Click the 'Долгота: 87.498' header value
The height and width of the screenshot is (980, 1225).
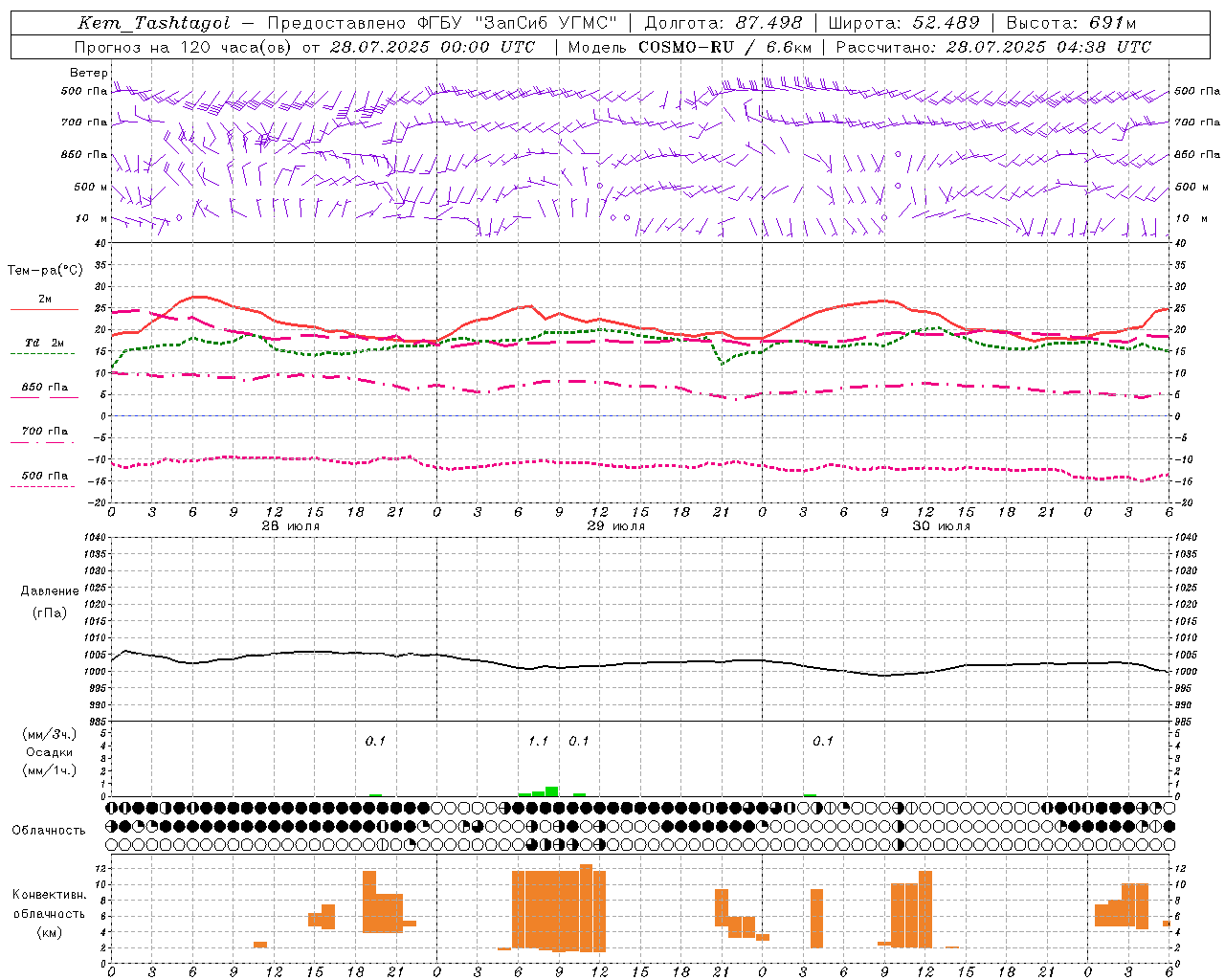pyautogui.click(x=724, y=23)
